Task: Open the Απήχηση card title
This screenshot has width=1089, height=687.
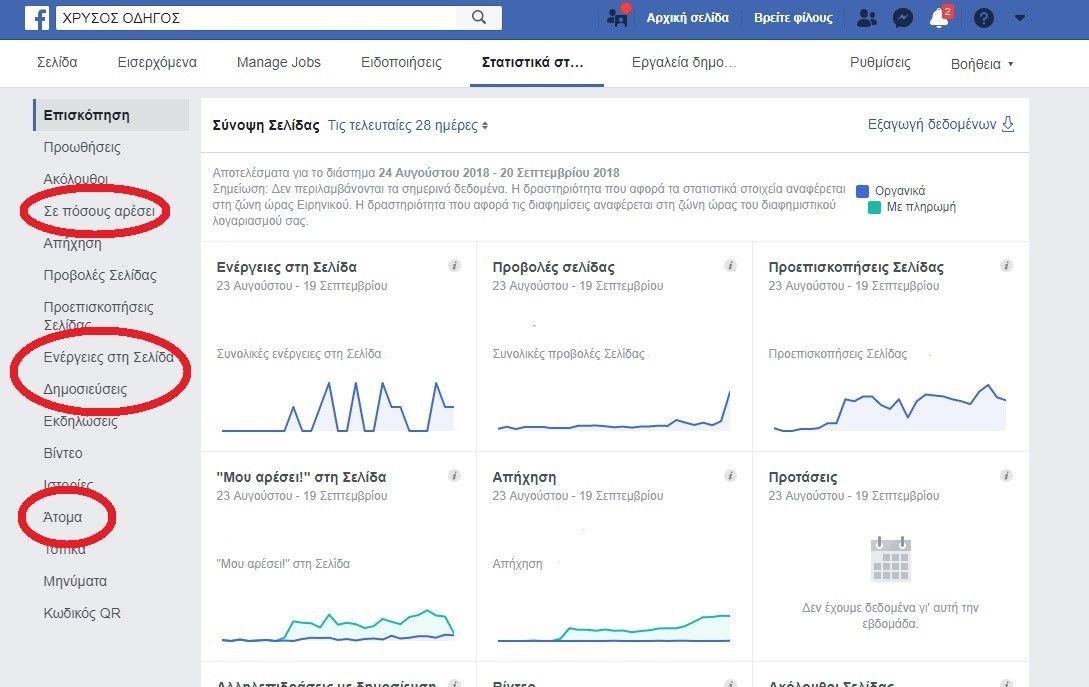Action: pyautogui.click(x=524, y=477)
